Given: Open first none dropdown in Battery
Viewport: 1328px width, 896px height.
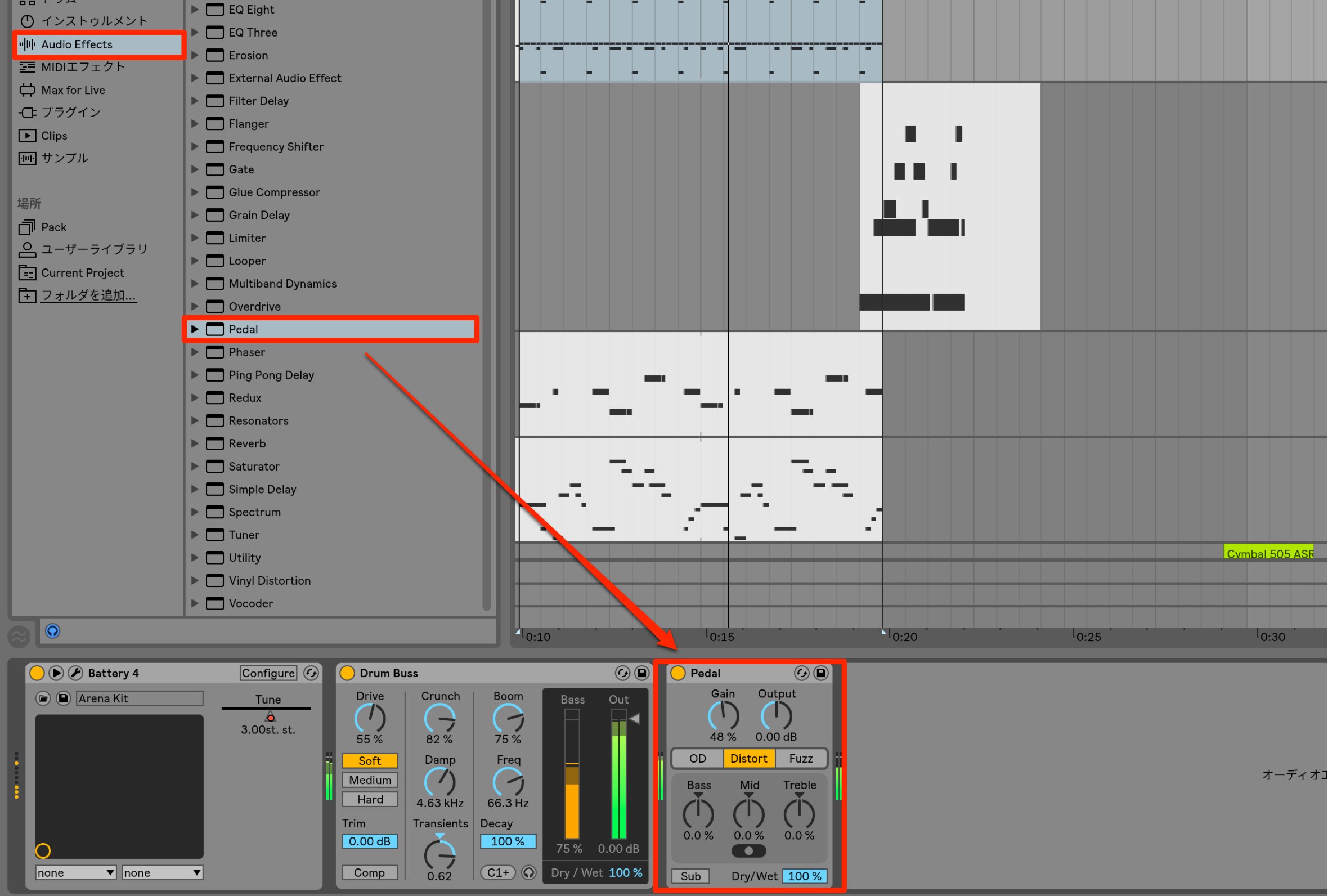Looking at the screenshot, I should pos(76,872).
